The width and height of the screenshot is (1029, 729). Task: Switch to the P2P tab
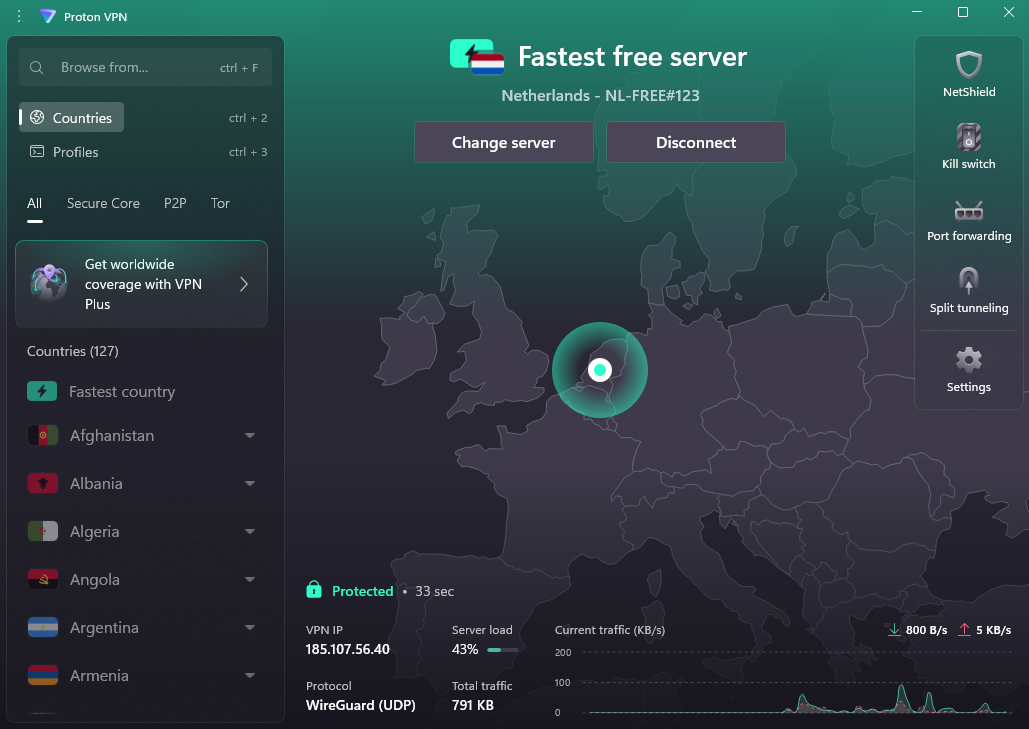point(175,203)
